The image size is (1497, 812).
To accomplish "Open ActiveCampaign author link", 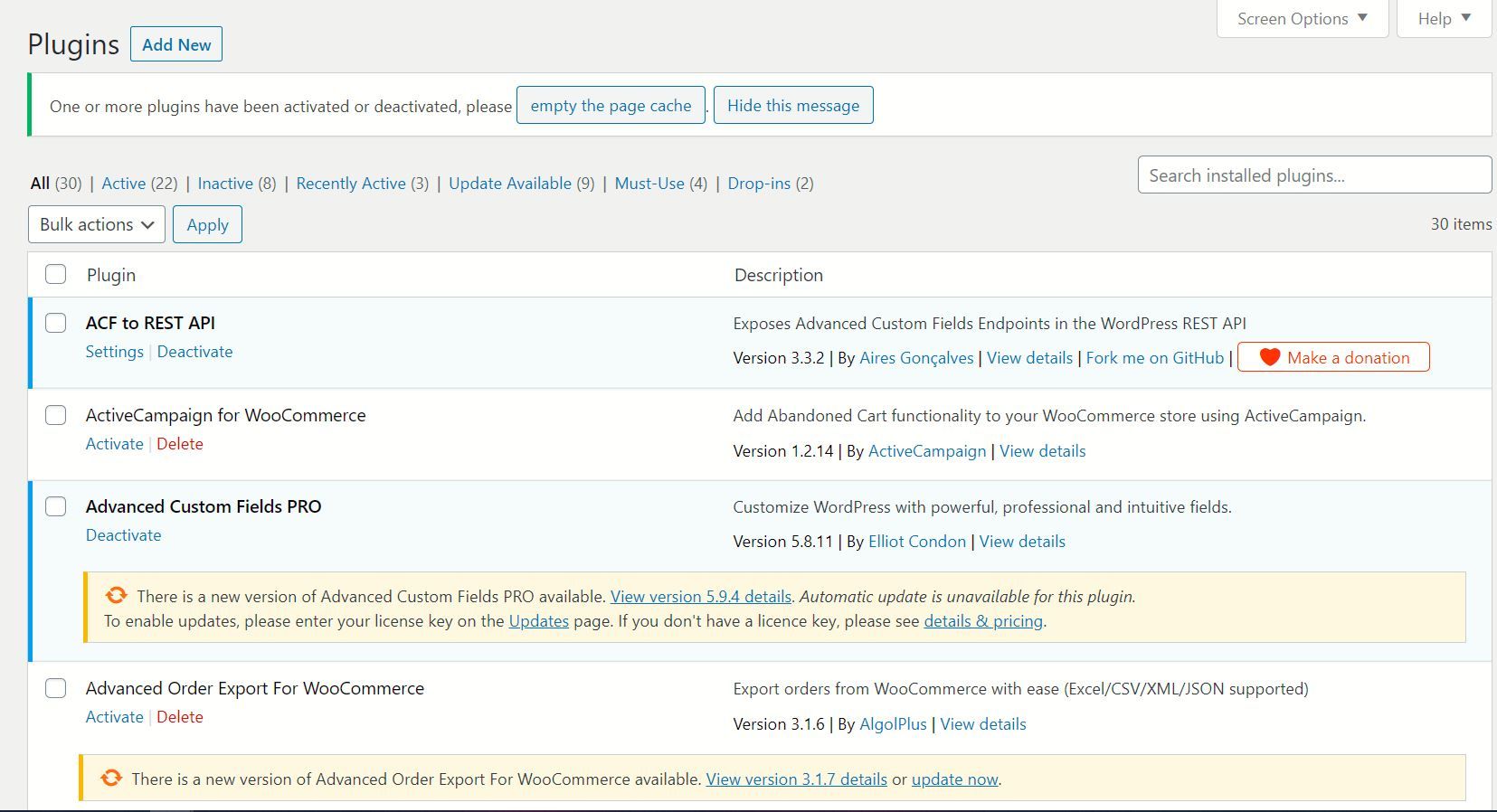I will coord(927,450).
